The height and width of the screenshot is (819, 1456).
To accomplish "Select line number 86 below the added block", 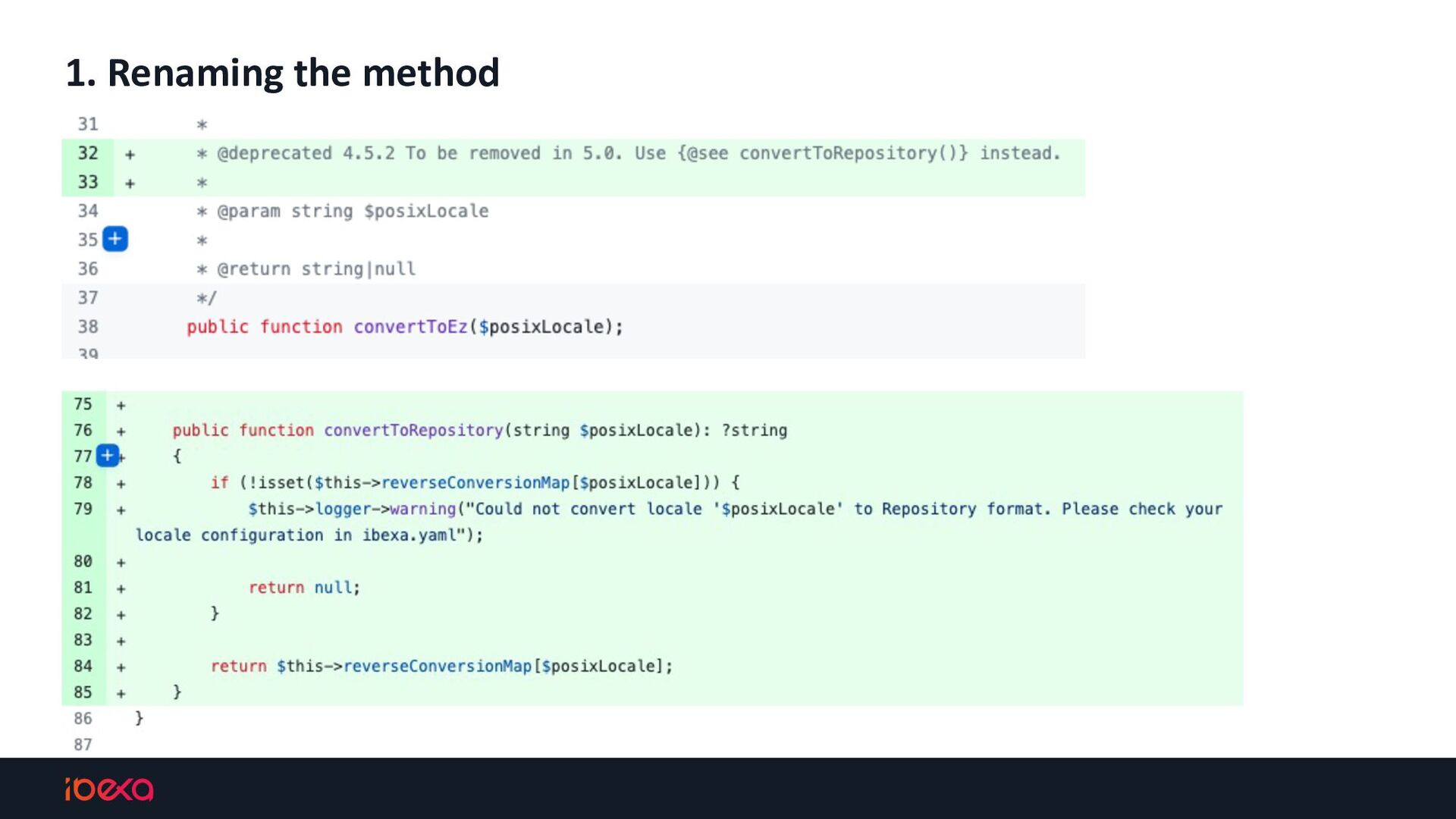I will 83,718.
